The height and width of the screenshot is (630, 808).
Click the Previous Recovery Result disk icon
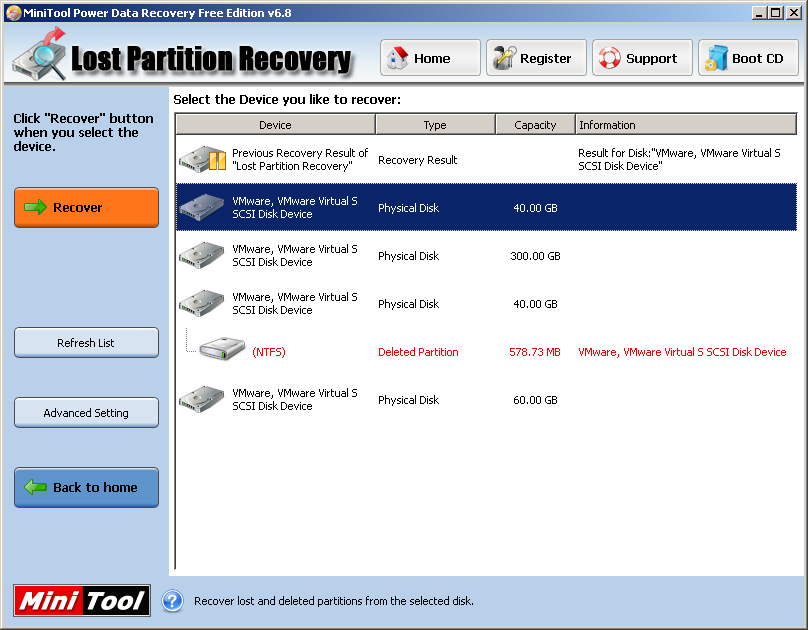pyautogui.click(x=203, y=159)
